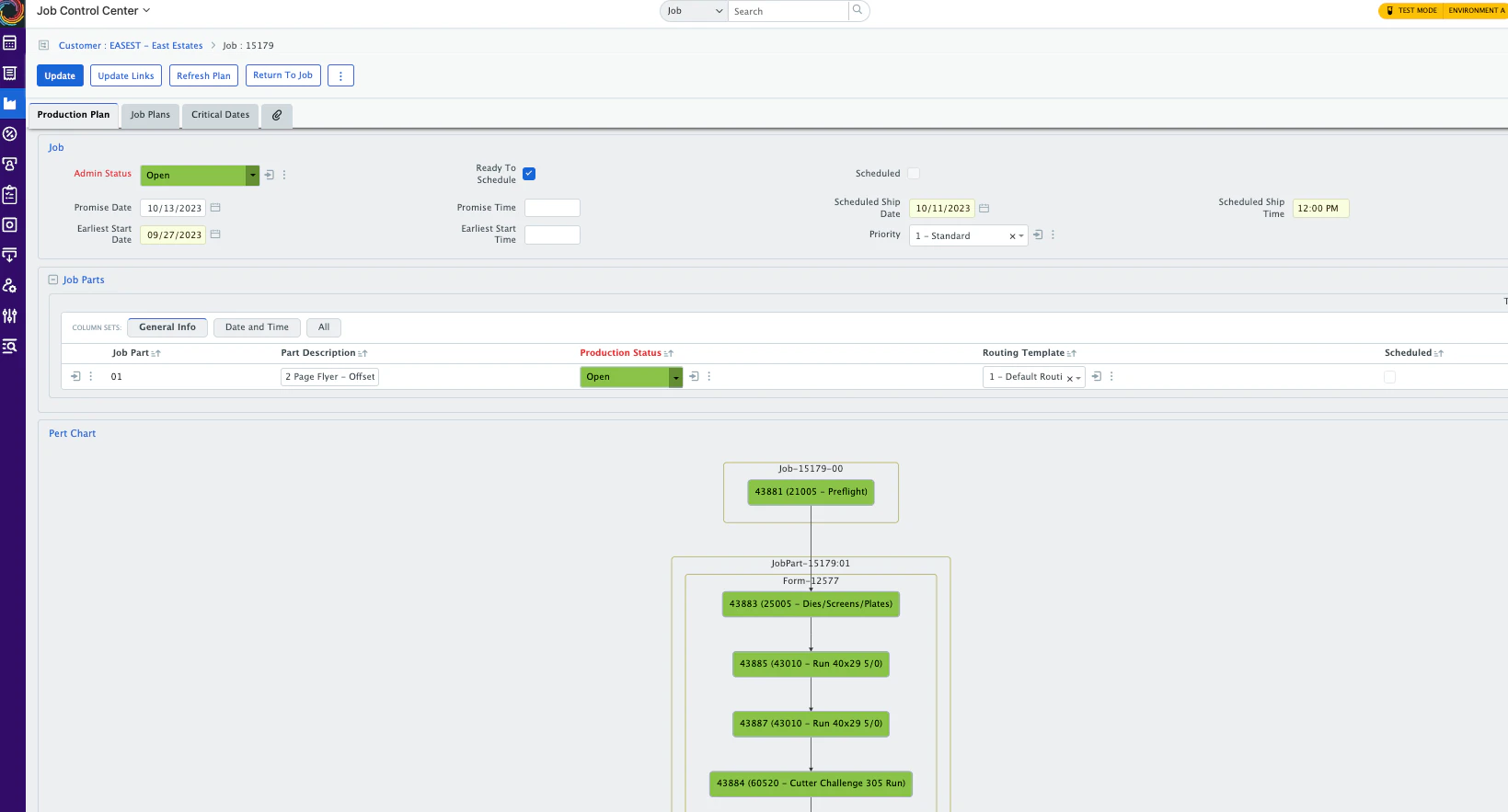Open the clipboard checklist icon in the sidebar
1508x812 pixels.
coord(10,194)
